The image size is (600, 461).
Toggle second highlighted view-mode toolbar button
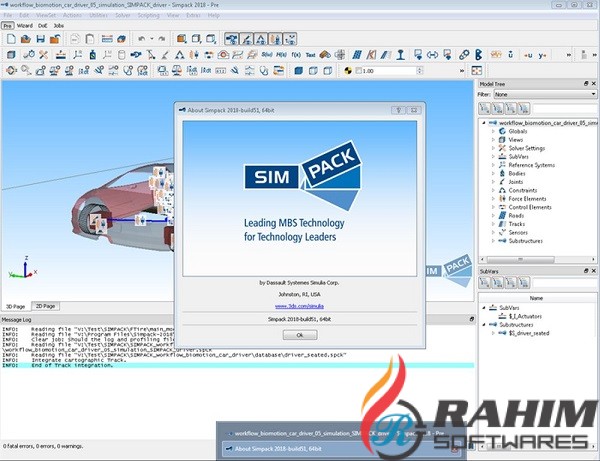pos(246,39)
